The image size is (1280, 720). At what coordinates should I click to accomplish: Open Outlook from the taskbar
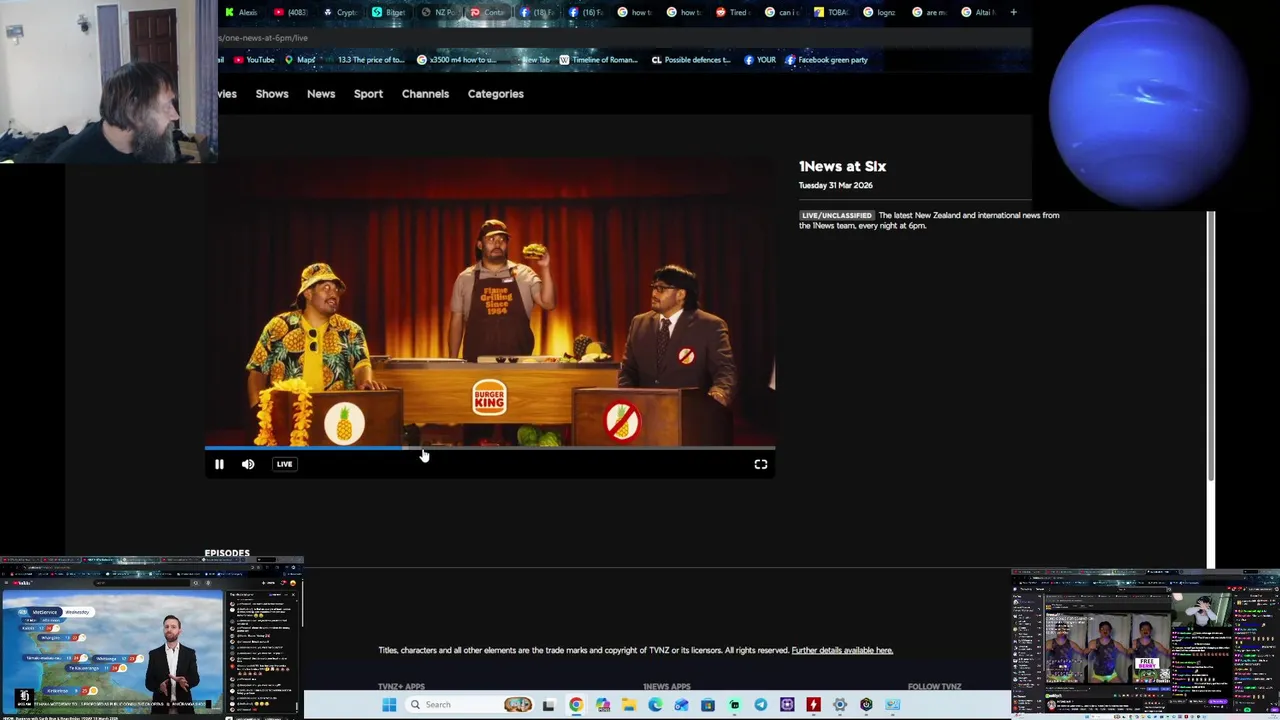pos(681,704)
